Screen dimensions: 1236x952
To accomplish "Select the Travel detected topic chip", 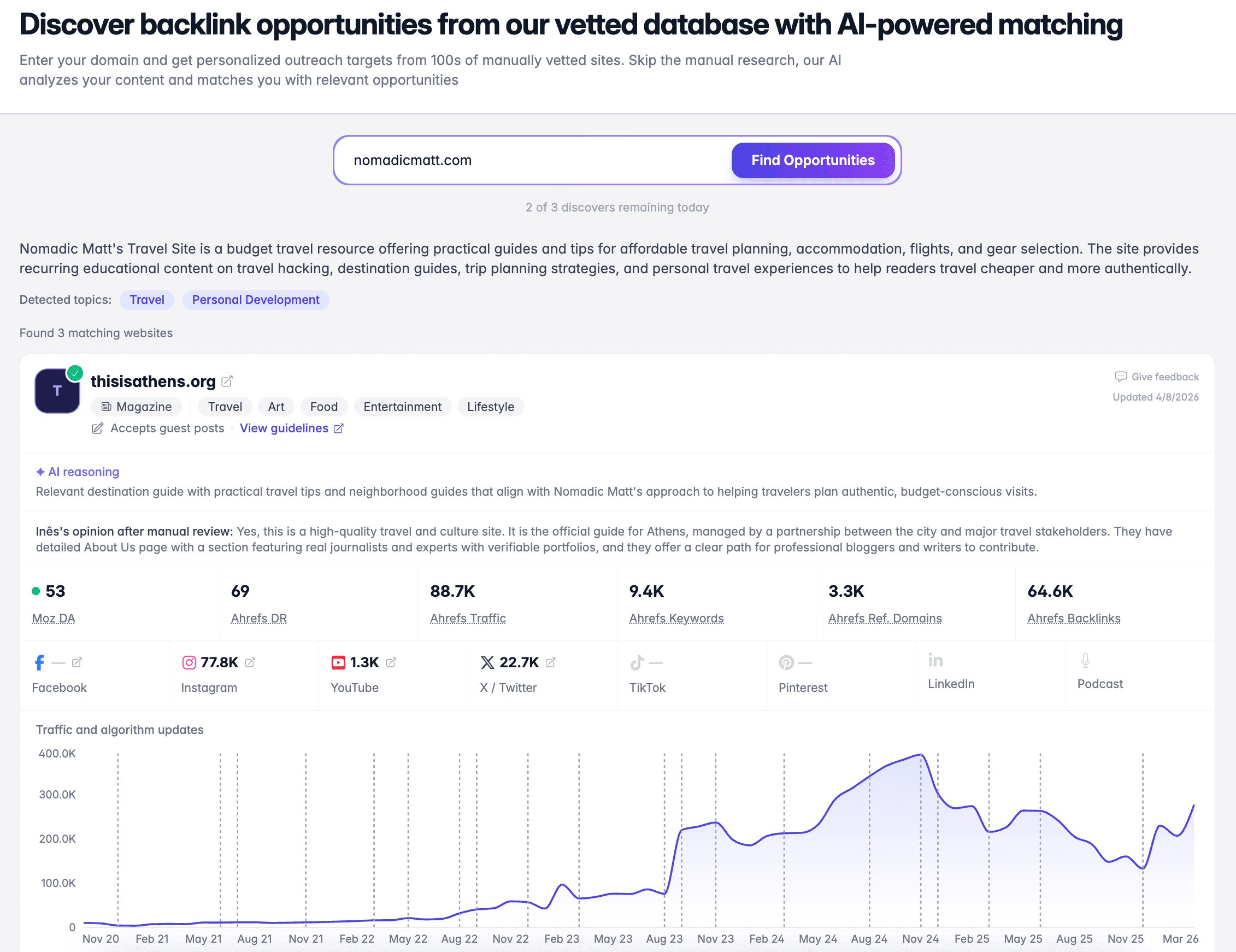I will pyautogui.click(x=147, y=300).
